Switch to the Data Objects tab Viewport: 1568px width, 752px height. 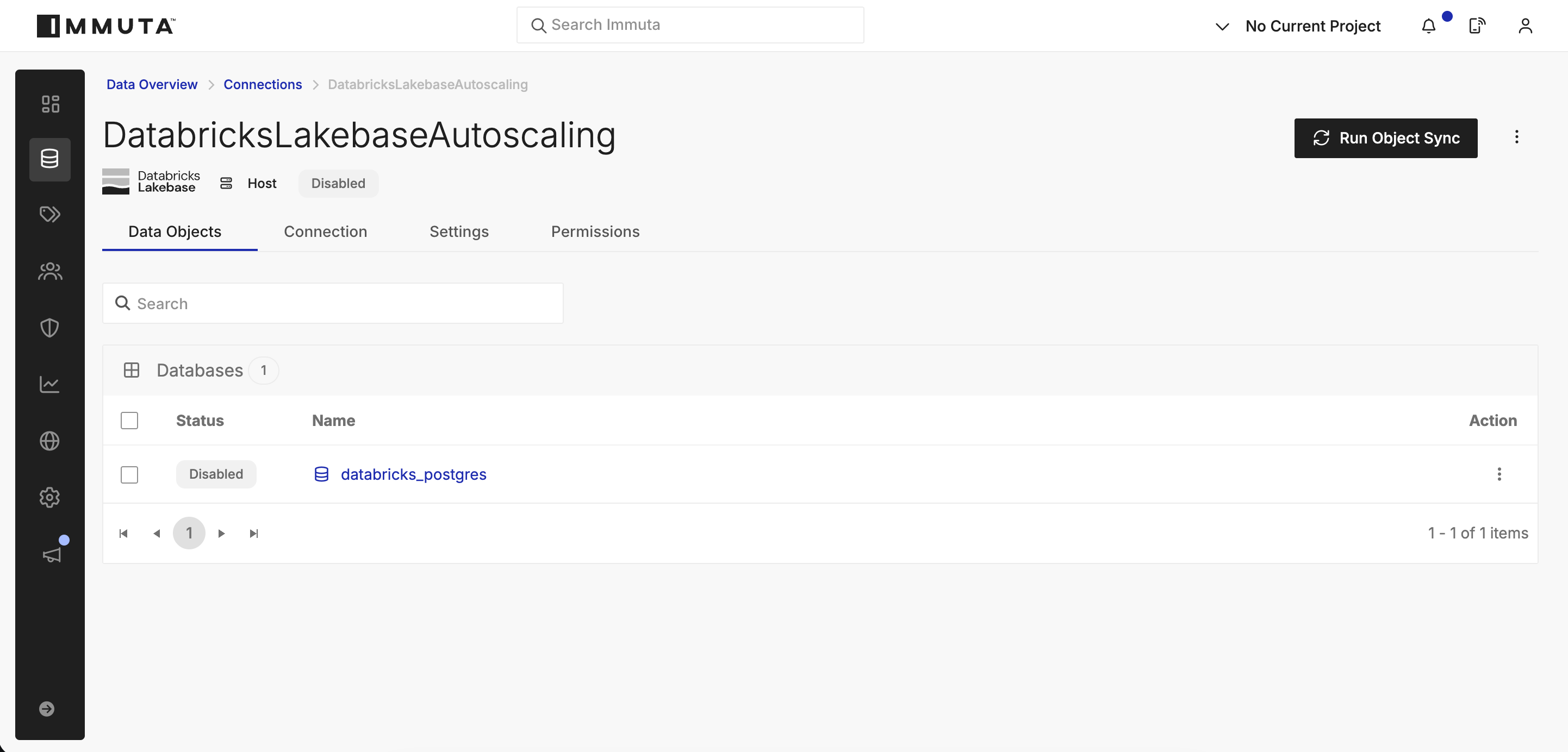[175, 232]
